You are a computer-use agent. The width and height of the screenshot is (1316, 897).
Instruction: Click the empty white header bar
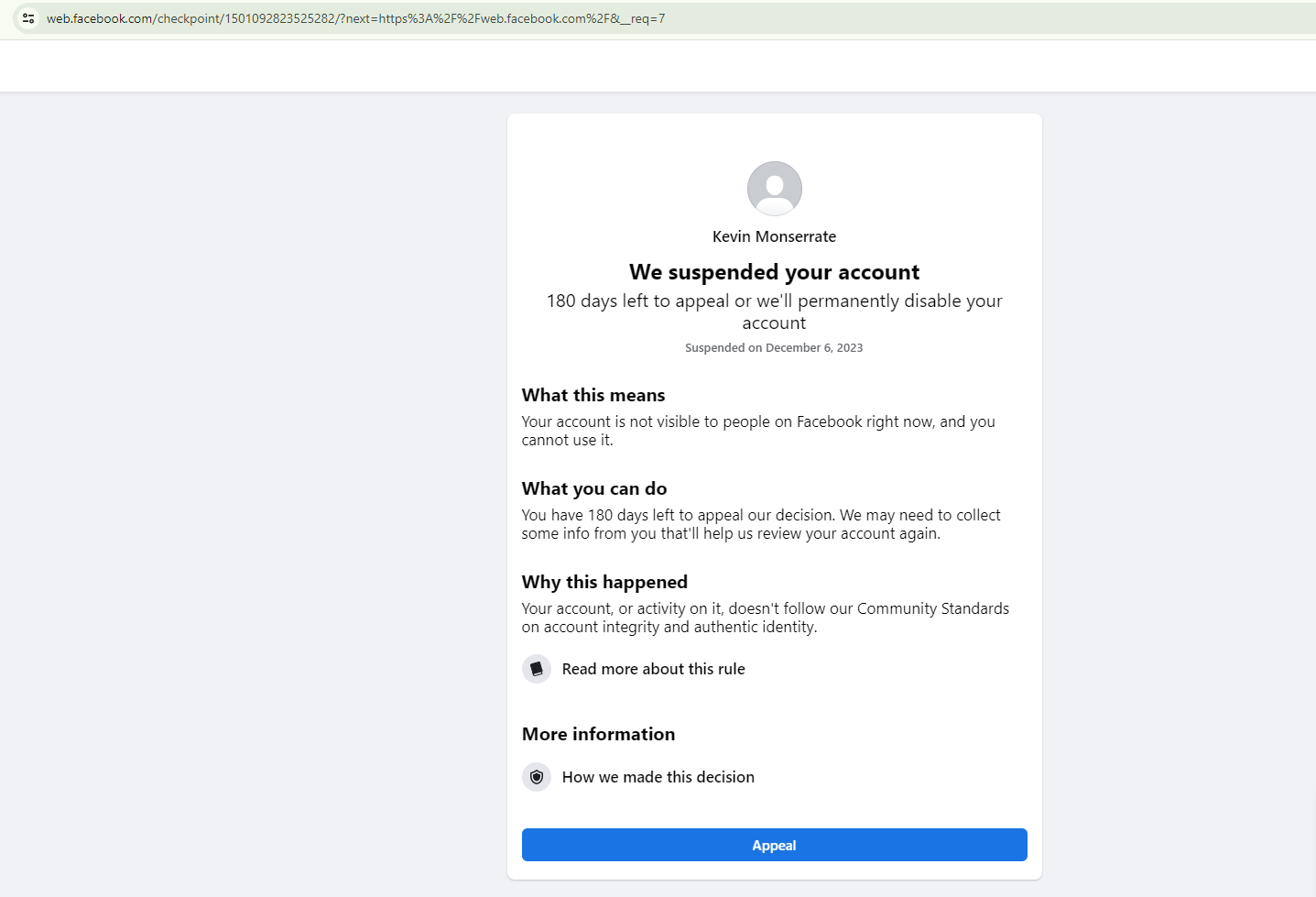(658, 66)
